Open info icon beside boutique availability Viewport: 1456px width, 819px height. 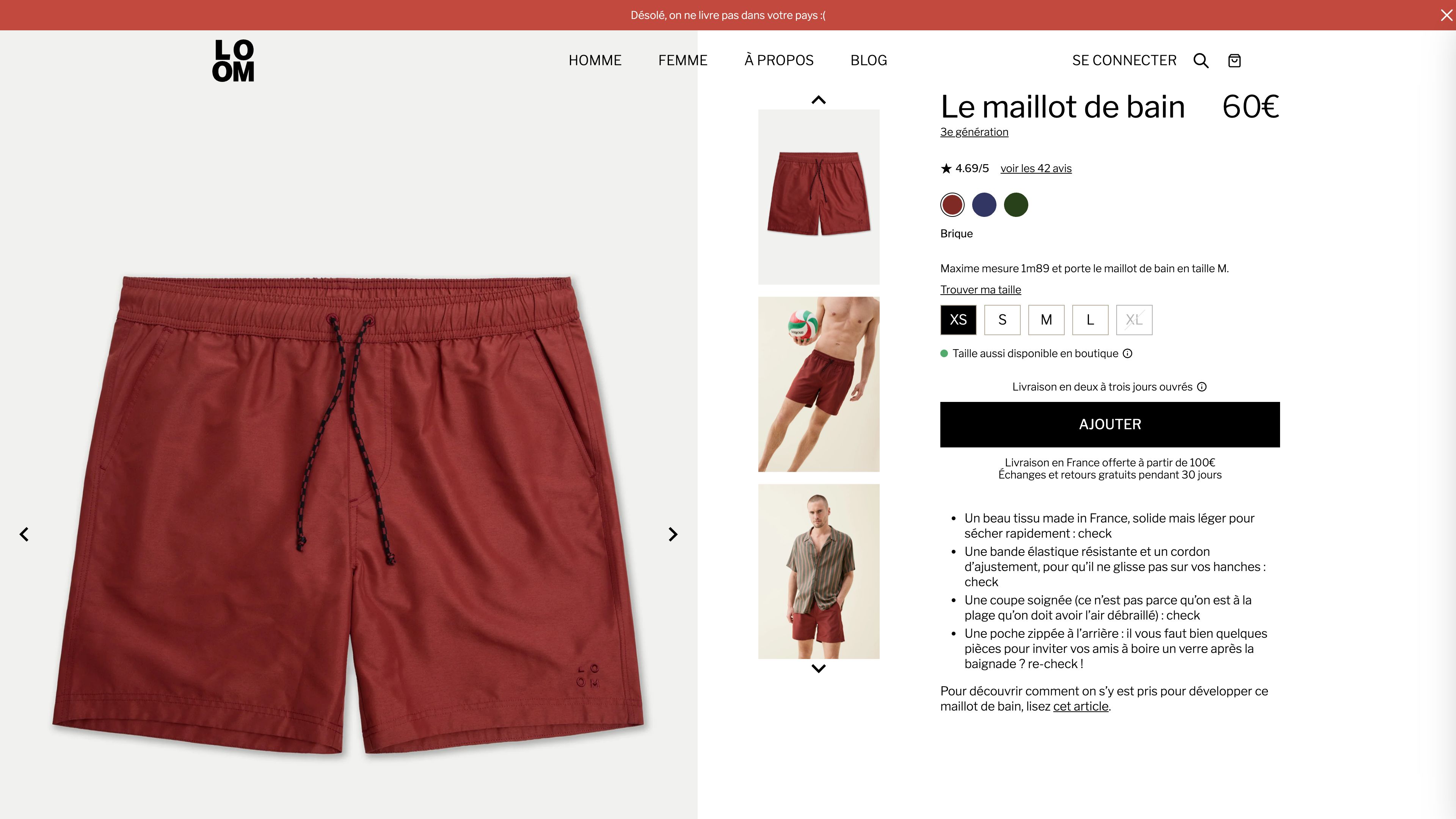1128,353
